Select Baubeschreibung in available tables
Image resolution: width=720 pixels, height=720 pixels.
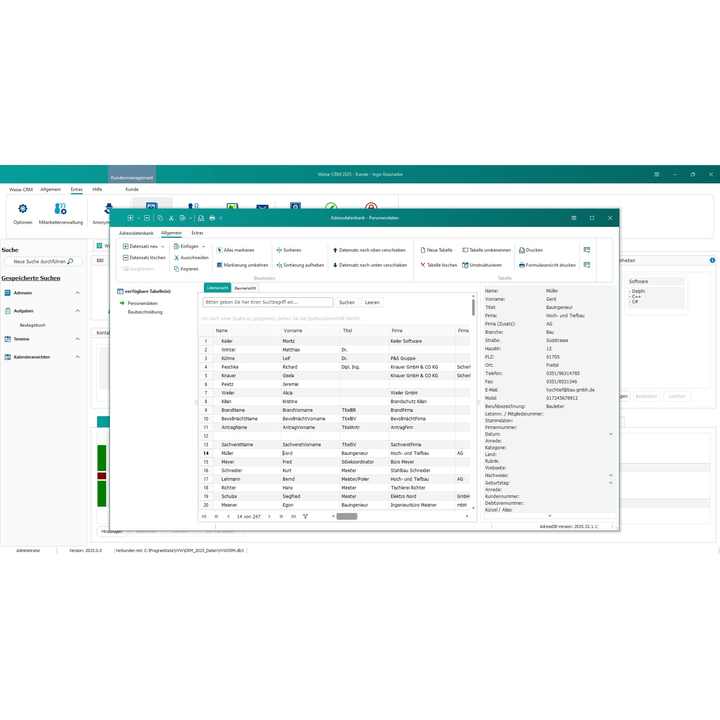click(145, 312)
